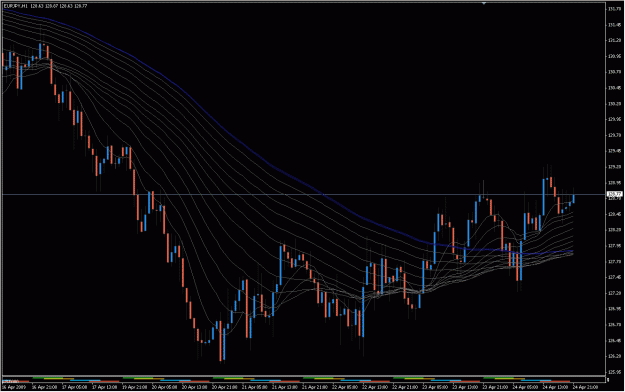
Task: Click the chart shift triangle marker at the top
Action: tap(483, 3)
